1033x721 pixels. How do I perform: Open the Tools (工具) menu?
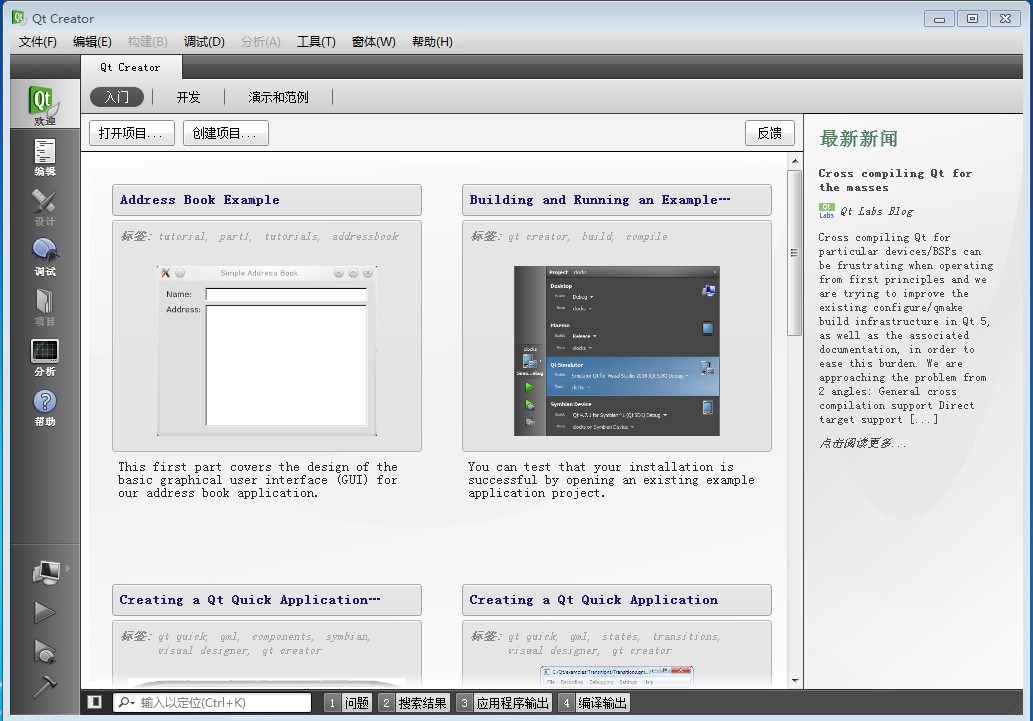(x=316, y=42)
